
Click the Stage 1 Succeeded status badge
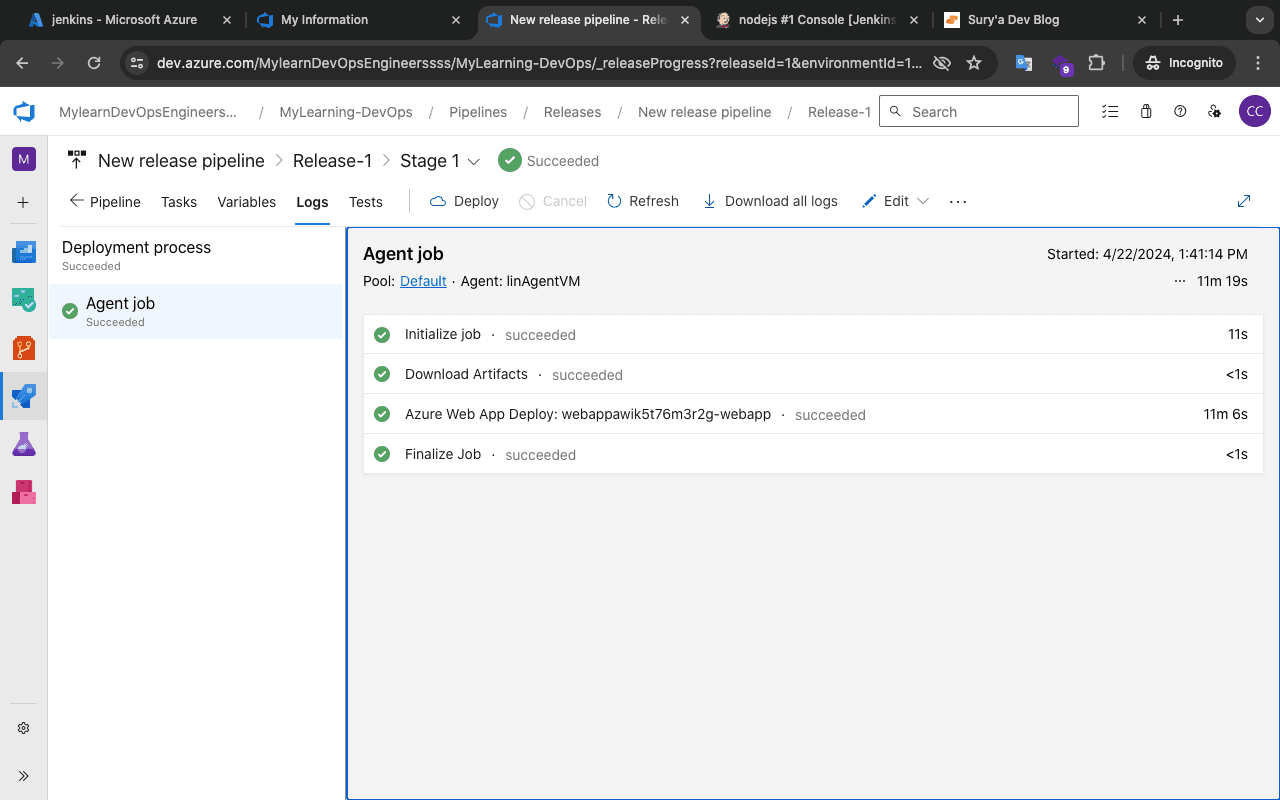click(x=549, y=160)
